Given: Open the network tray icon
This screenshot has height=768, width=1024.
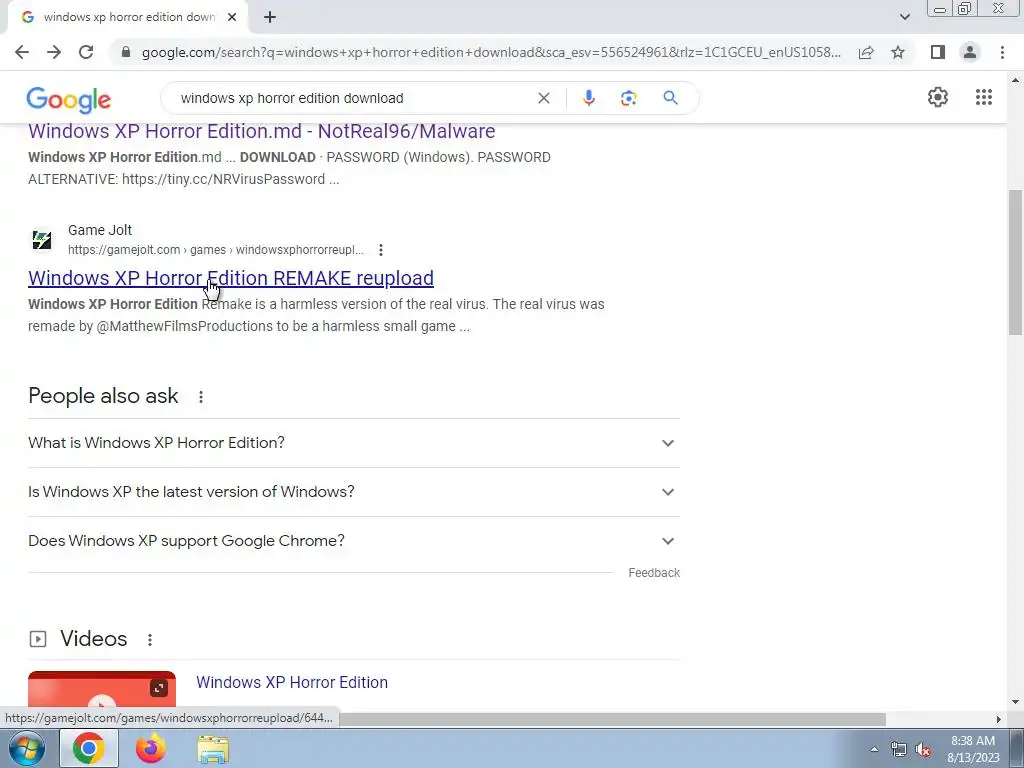Looking at the screenshot, I should coord(899,750).
